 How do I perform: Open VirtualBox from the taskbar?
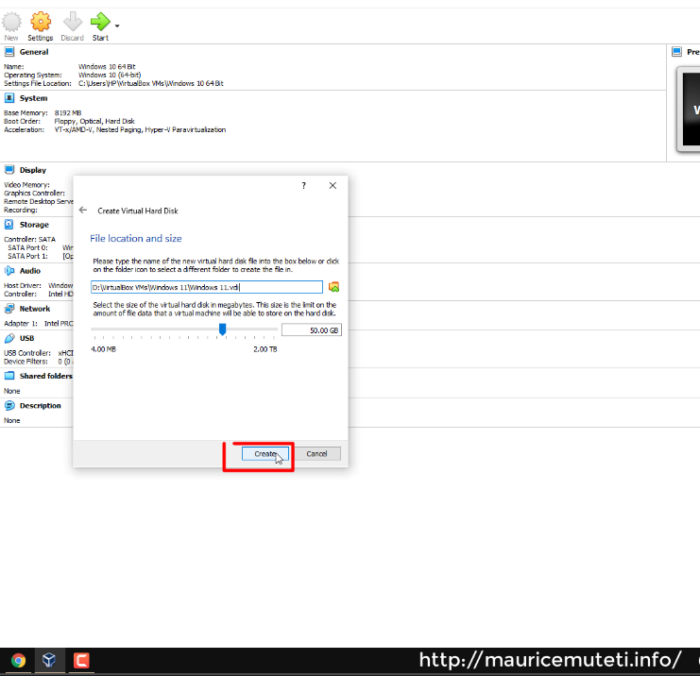[49, 660]
